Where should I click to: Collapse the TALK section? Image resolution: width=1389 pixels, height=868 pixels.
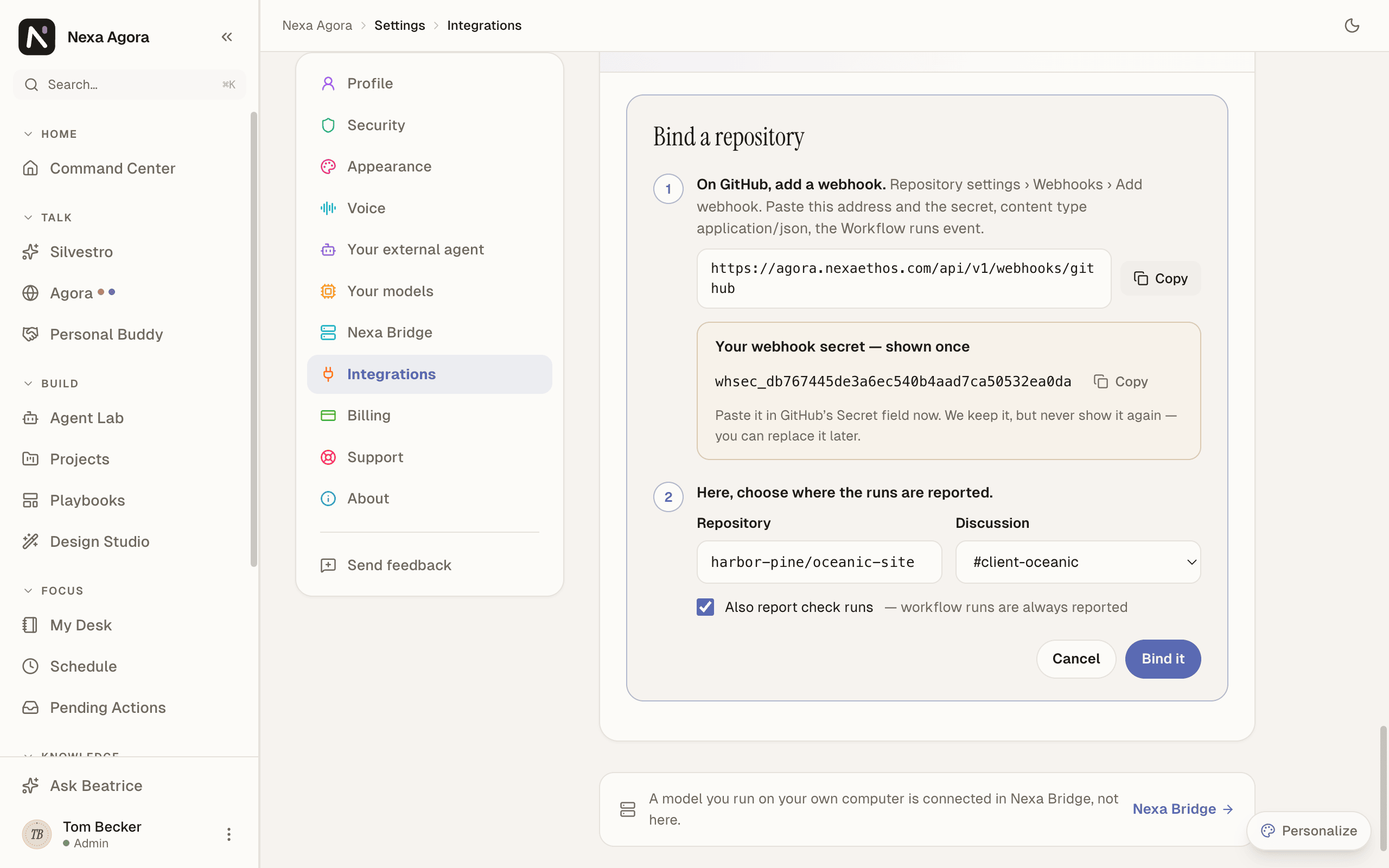pyautogui.click(x=48, y=218)
